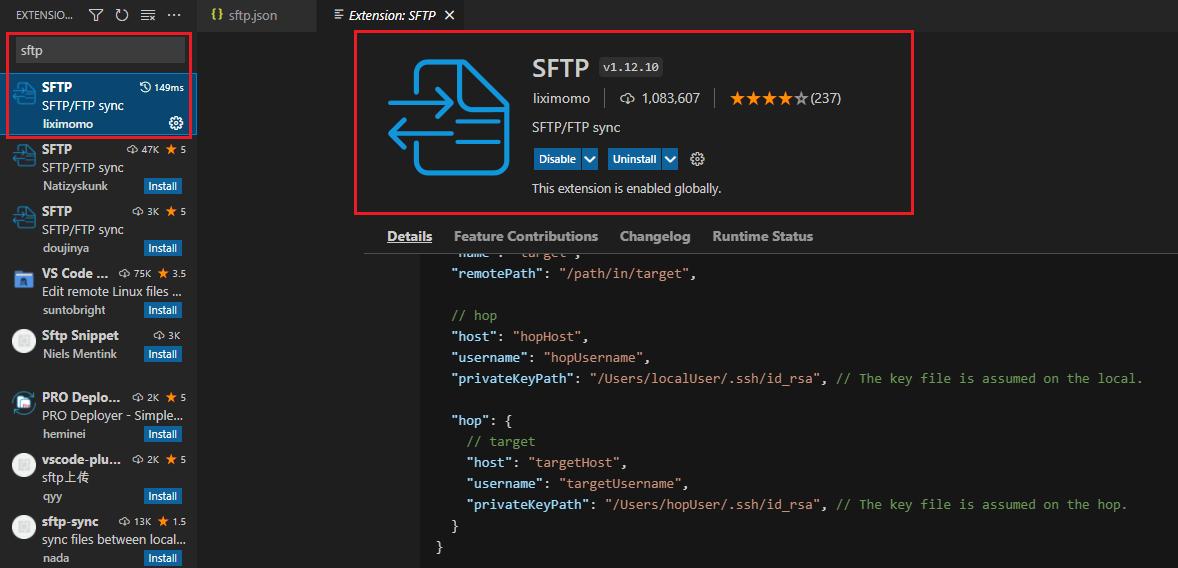
Task: Click version badge v1.12.10
Action: pos(630,68)
